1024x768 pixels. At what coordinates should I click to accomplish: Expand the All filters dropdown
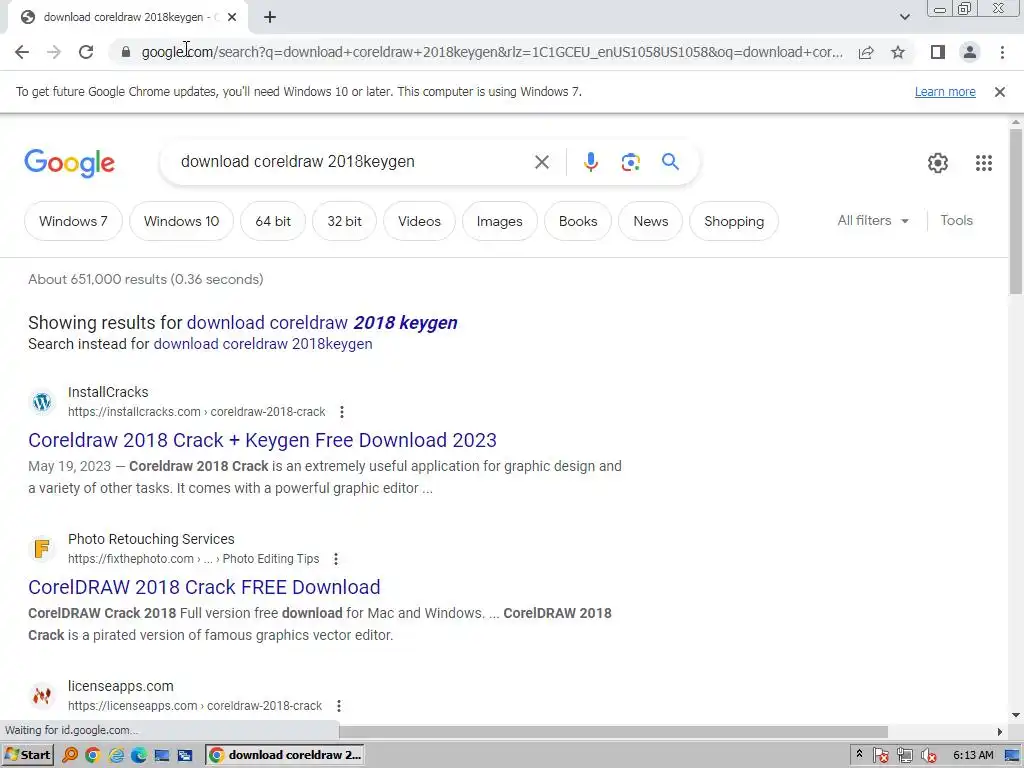point(873,221)
